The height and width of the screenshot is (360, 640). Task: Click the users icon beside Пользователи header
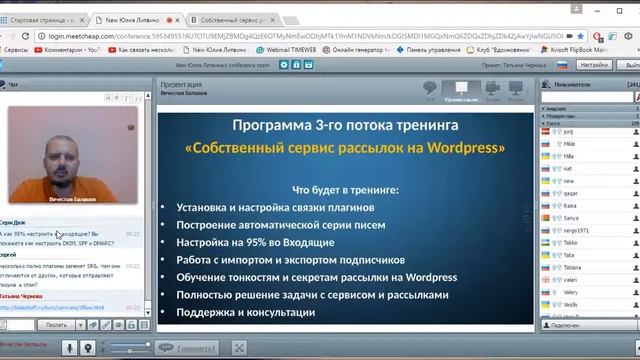tap(546, 84)
